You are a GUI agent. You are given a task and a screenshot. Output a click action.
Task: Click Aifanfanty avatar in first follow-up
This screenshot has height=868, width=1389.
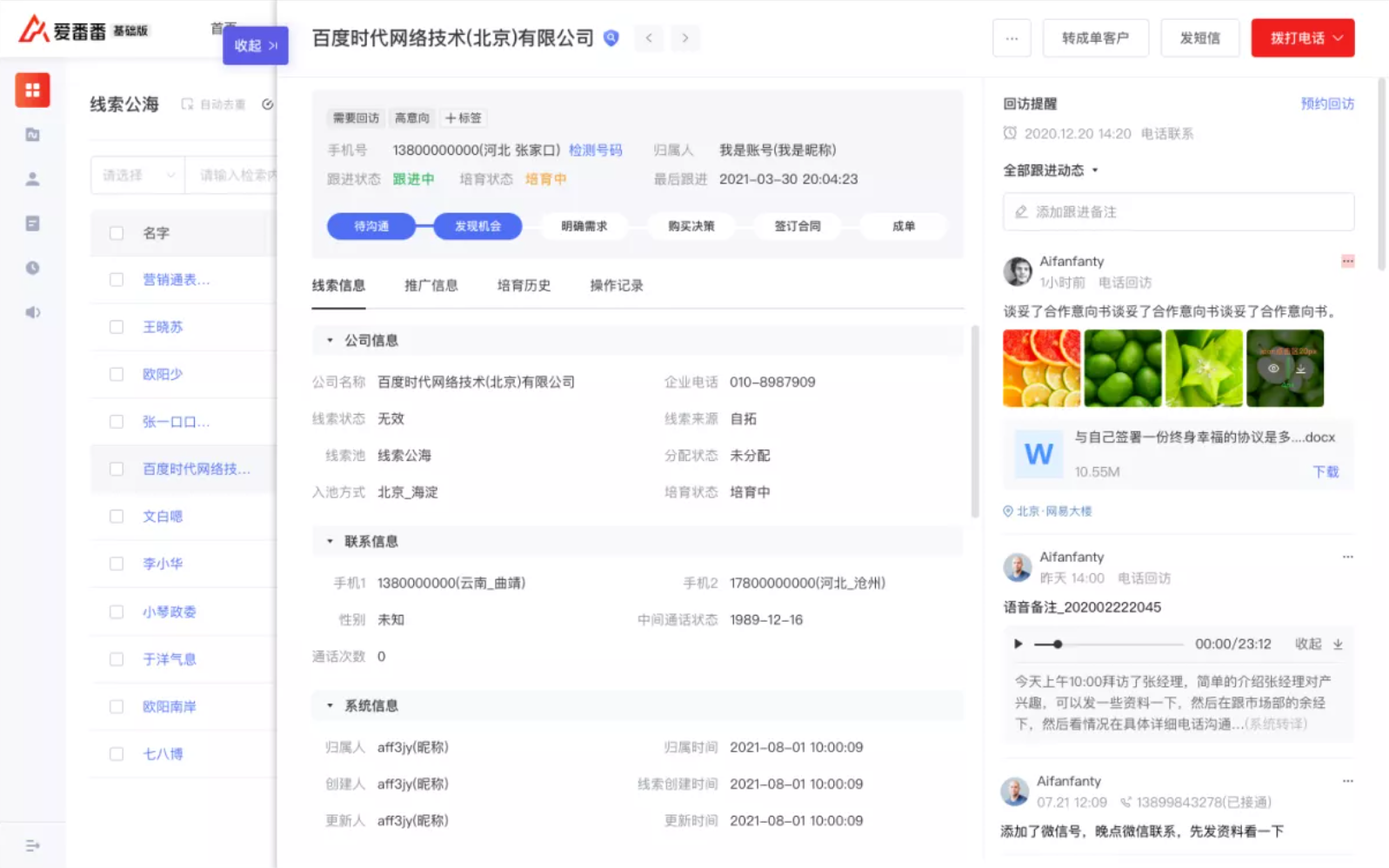pos(1017,271)
